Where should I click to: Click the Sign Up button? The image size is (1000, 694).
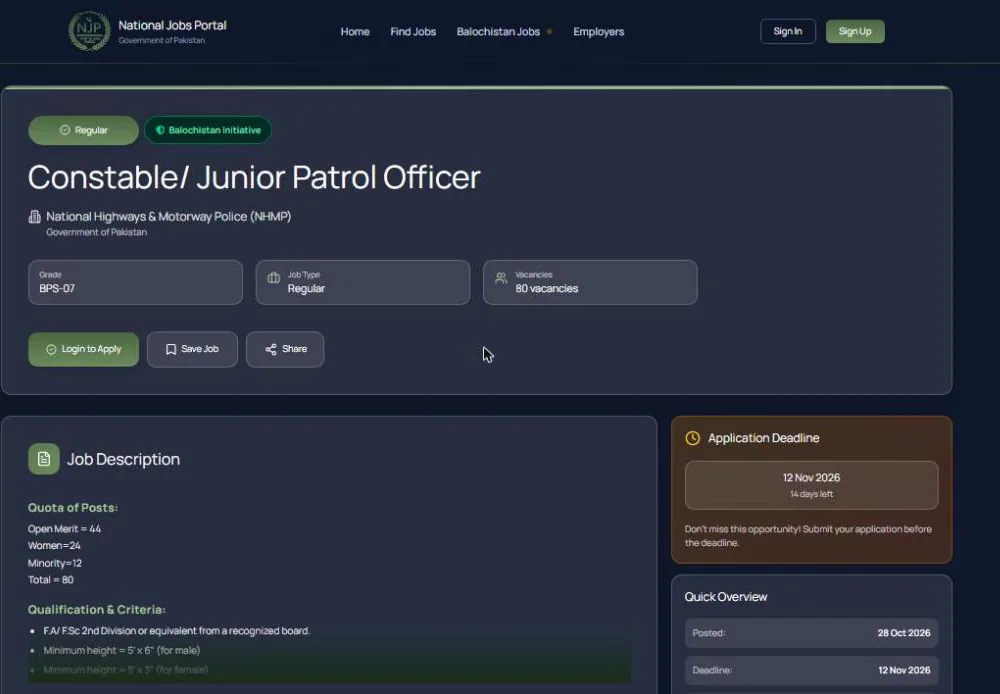coord(855,31)
